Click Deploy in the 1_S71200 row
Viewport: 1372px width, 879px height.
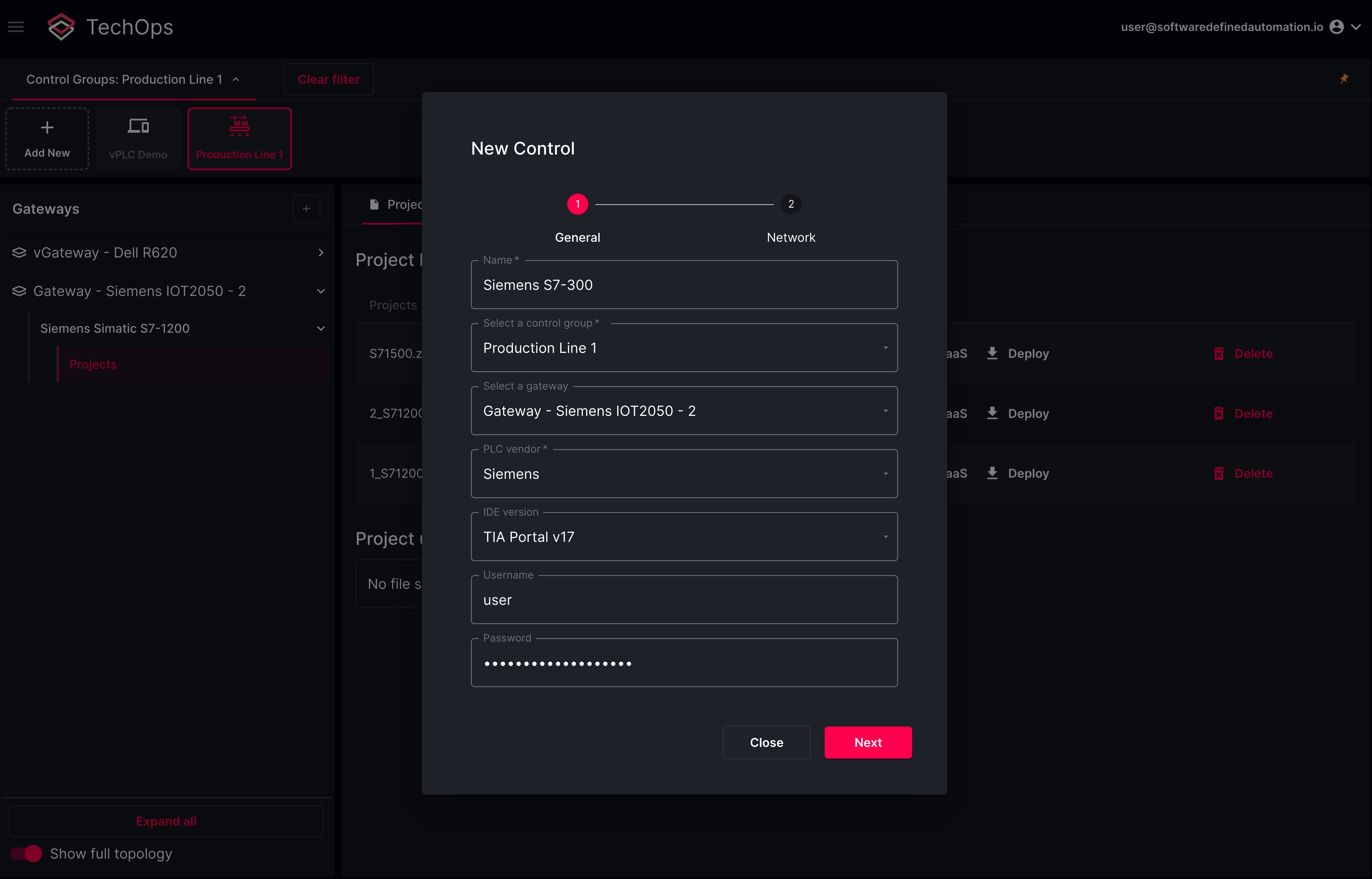click(1018, 473)
